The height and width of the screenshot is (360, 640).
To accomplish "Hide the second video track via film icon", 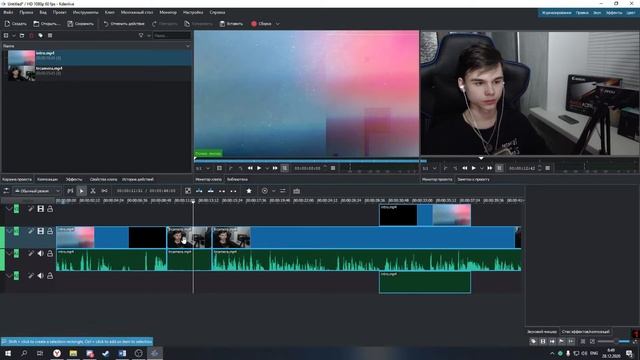I will (40, 231).
